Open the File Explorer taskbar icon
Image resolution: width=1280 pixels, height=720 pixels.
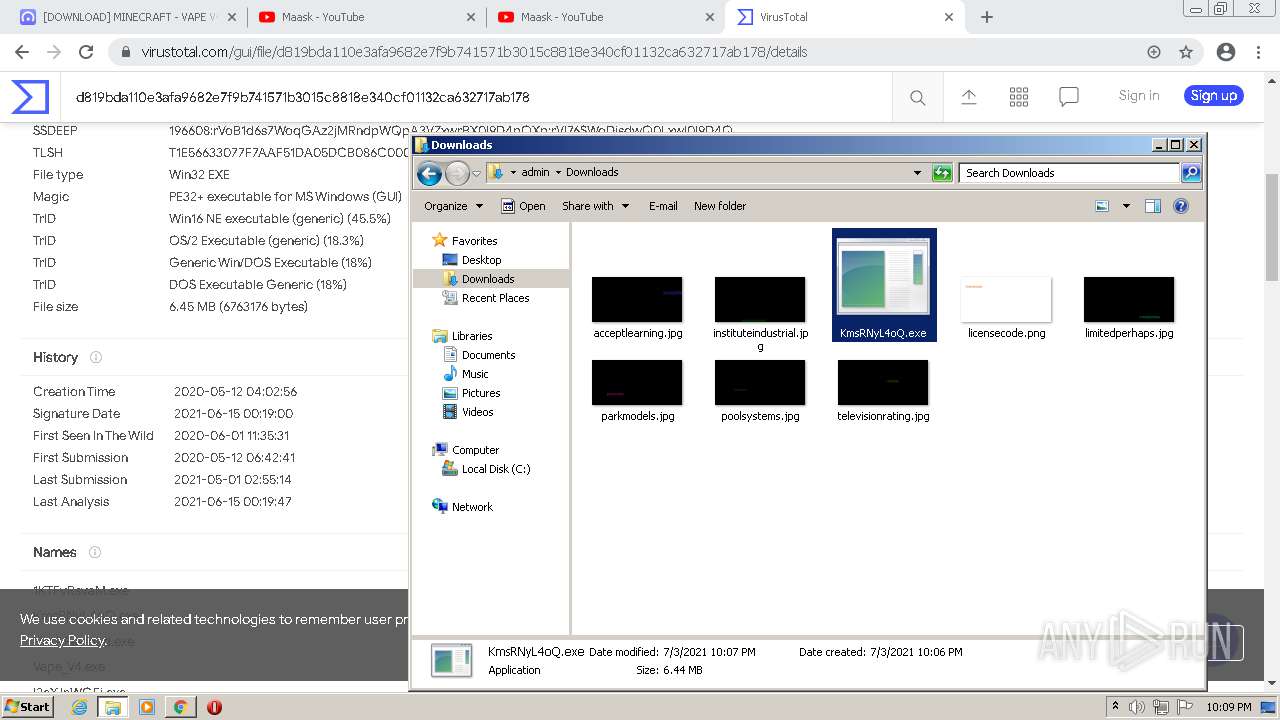coord(113,707)
